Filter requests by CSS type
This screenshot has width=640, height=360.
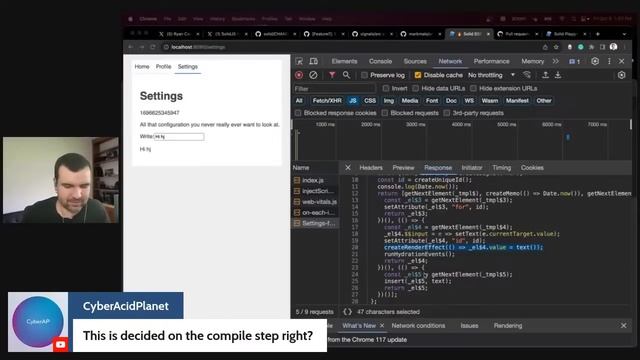click(x=370, y=101)
